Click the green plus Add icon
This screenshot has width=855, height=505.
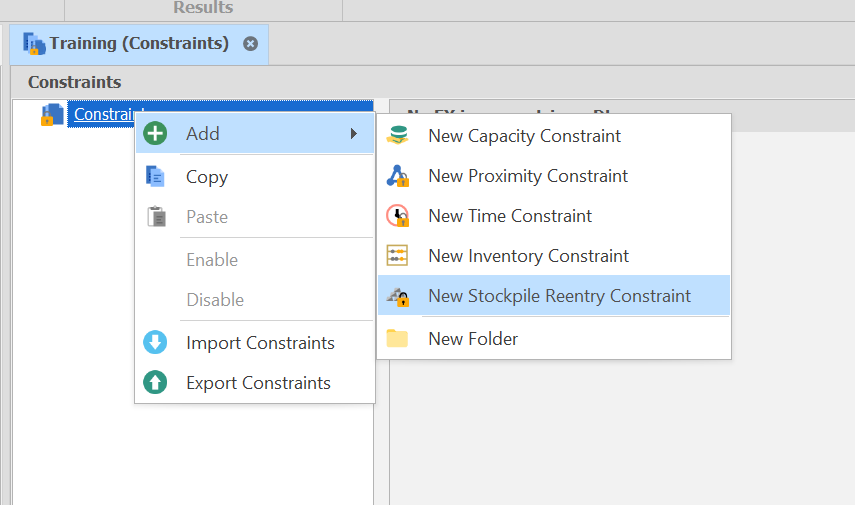point(156,134)
